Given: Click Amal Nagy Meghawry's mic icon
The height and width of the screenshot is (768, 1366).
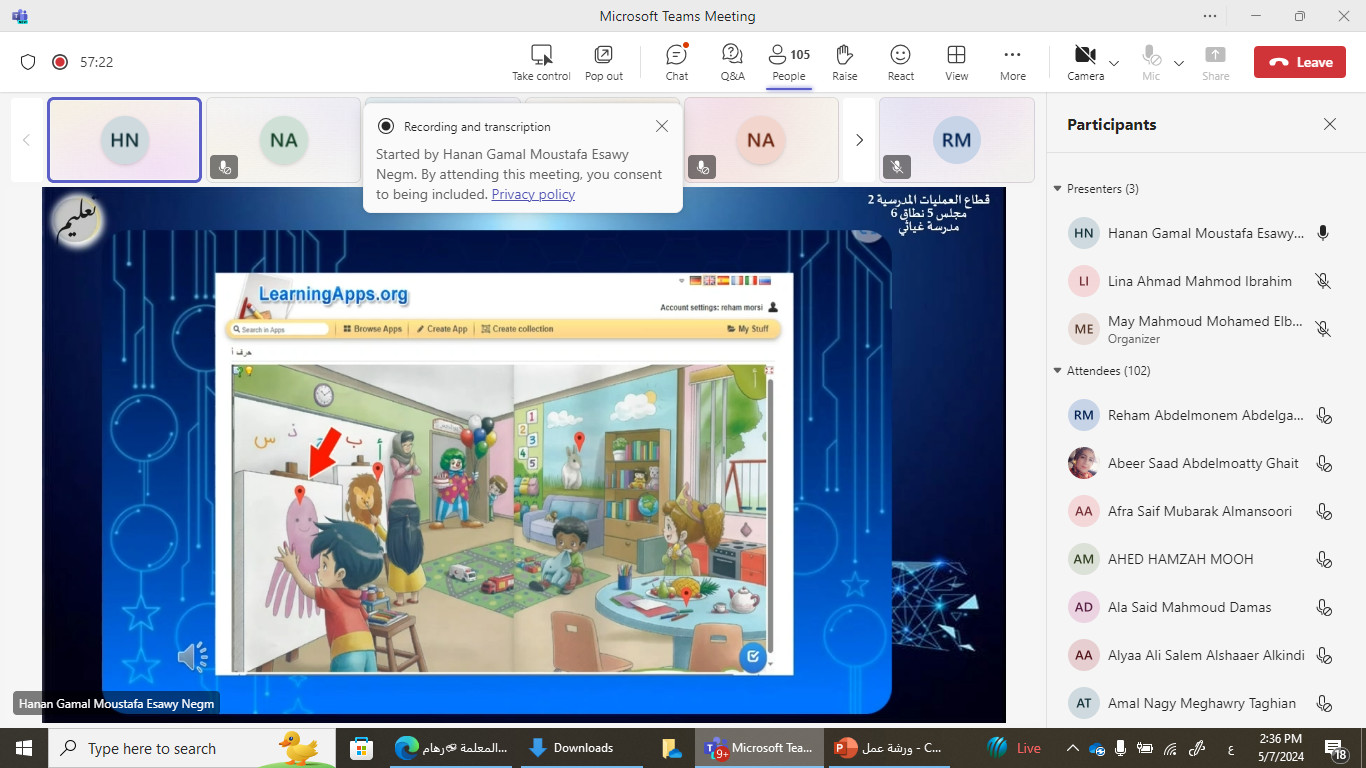Looking at the screenshot, I should pyautogui.click(x=1324, y=703).
